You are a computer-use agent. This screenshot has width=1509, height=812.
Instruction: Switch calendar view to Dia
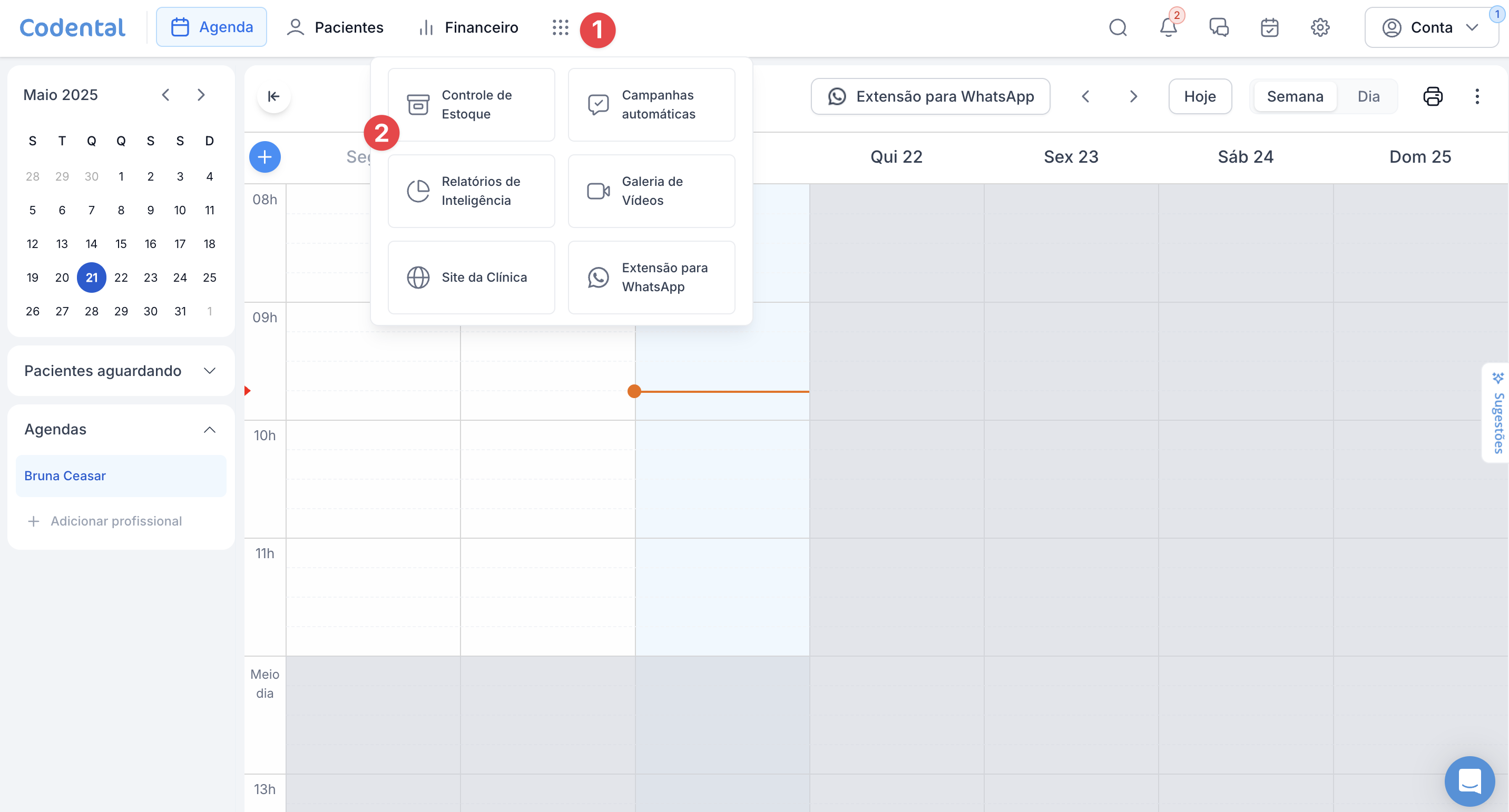pyautogui.click(x=1368, y=96)
